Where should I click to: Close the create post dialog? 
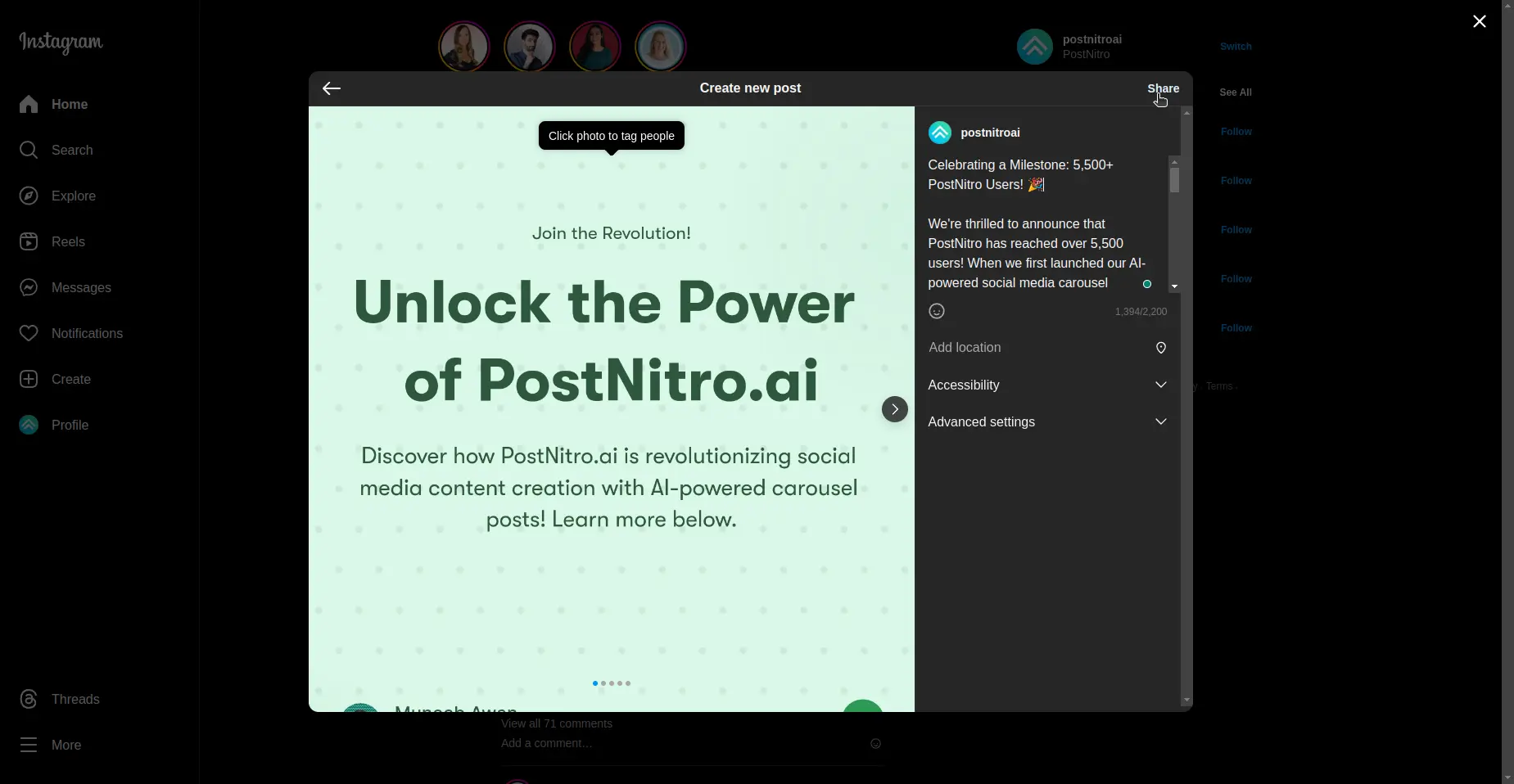pos(1479,21)
